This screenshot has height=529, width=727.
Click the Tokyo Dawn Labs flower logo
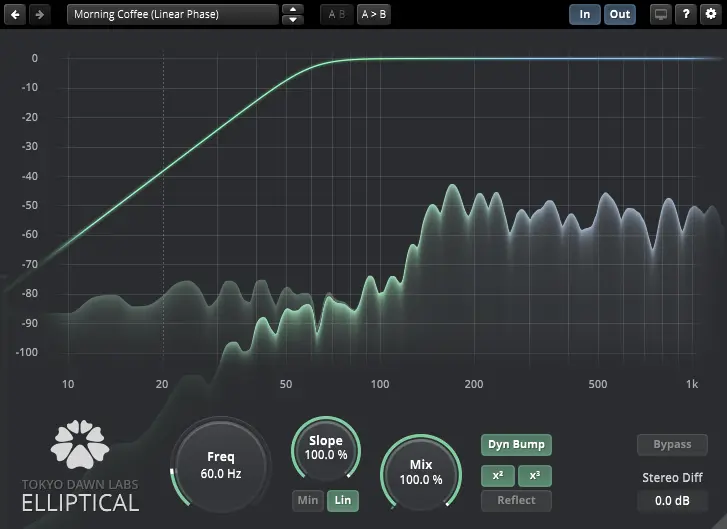pos(80,444)
